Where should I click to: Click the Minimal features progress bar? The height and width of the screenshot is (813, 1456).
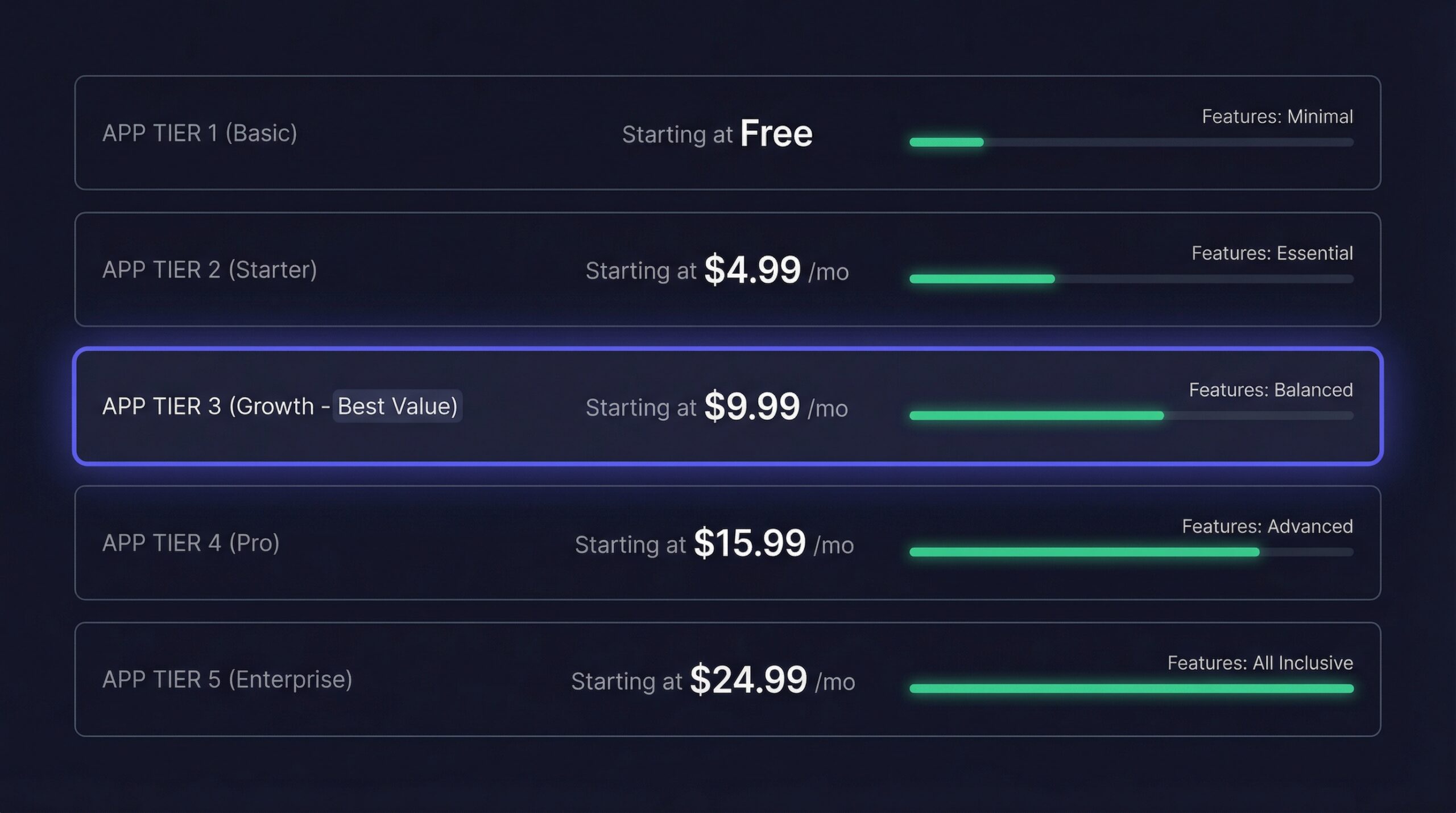tap(1131, 142)
